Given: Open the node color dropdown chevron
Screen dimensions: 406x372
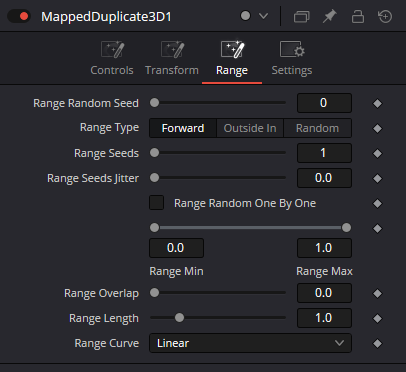Looking at the screenshot, I should coord(263,16).
